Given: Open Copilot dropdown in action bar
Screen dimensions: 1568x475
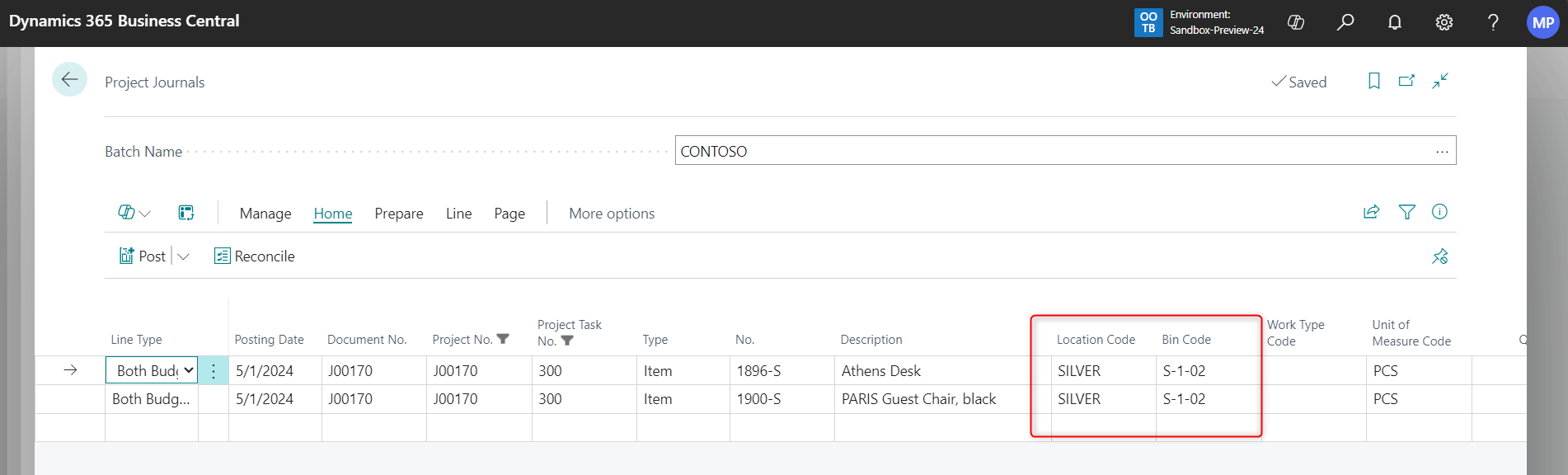Looking at the screenshot, I should (134, 213).
